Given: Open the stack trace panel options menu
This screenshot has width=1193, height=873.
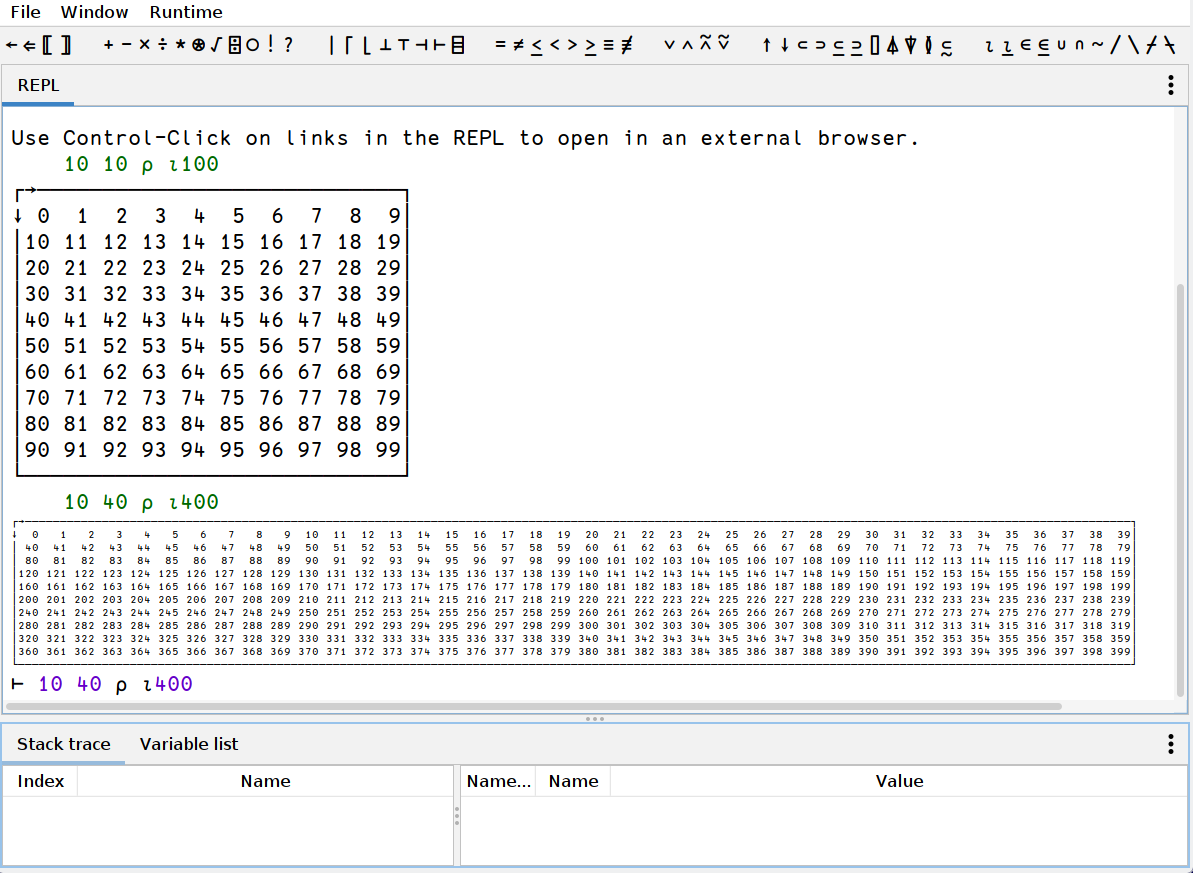Looking at the screenshot, I should pos(1170,744).
